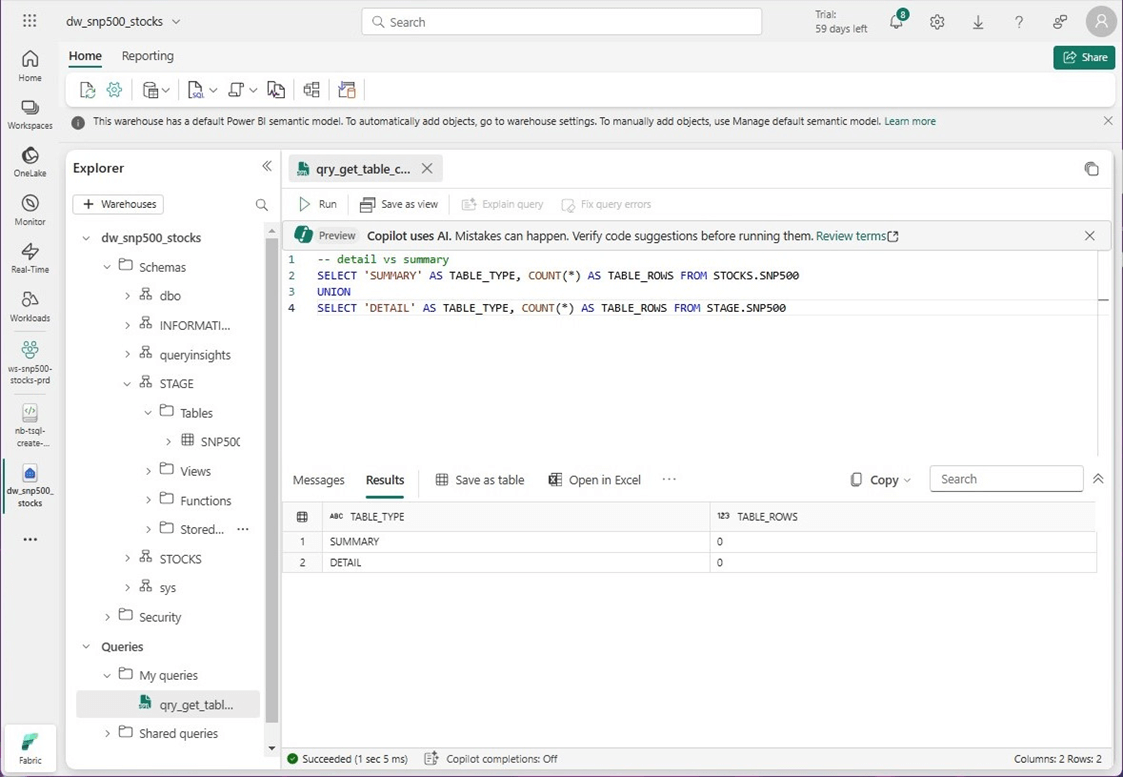1123x777 pixels.
Task: Open the app launcher grid icon
Action: (x=30, y=21)
